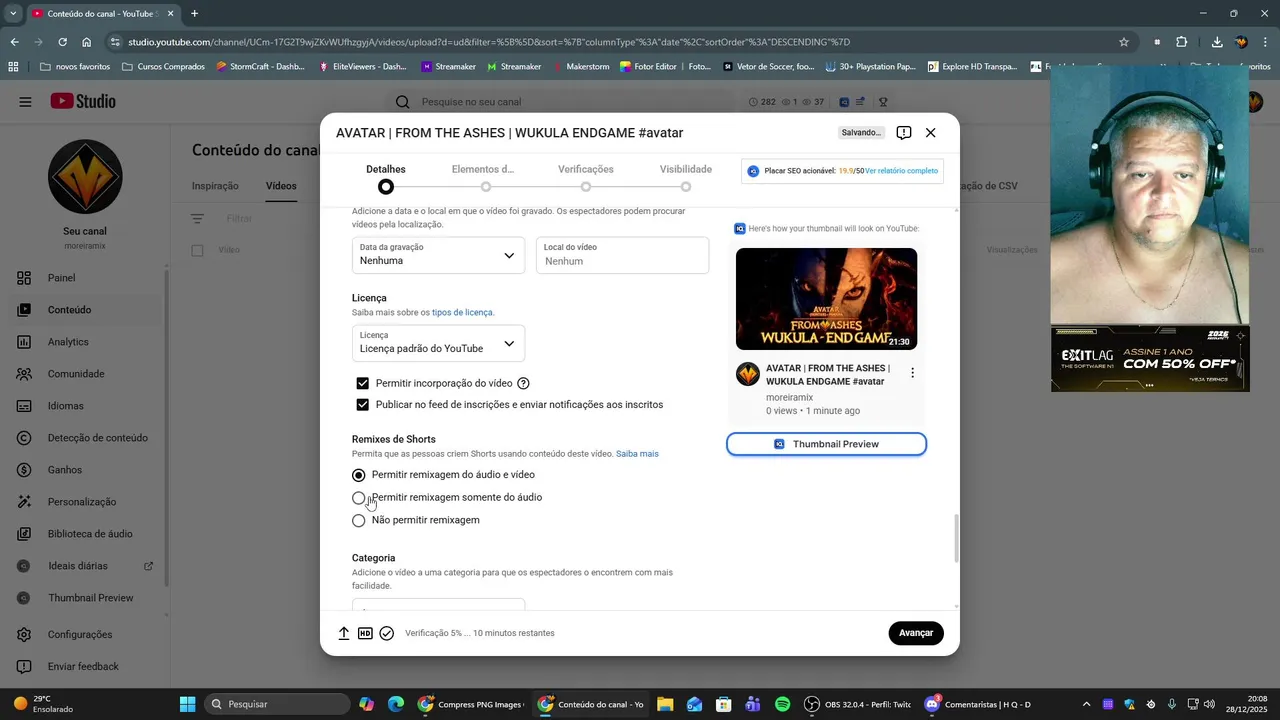Viewport: 1280px width, 720px height.
Task: Open the YouTube Studio hamburger menu
Action: pyautogui.click(x=25, y=102)
